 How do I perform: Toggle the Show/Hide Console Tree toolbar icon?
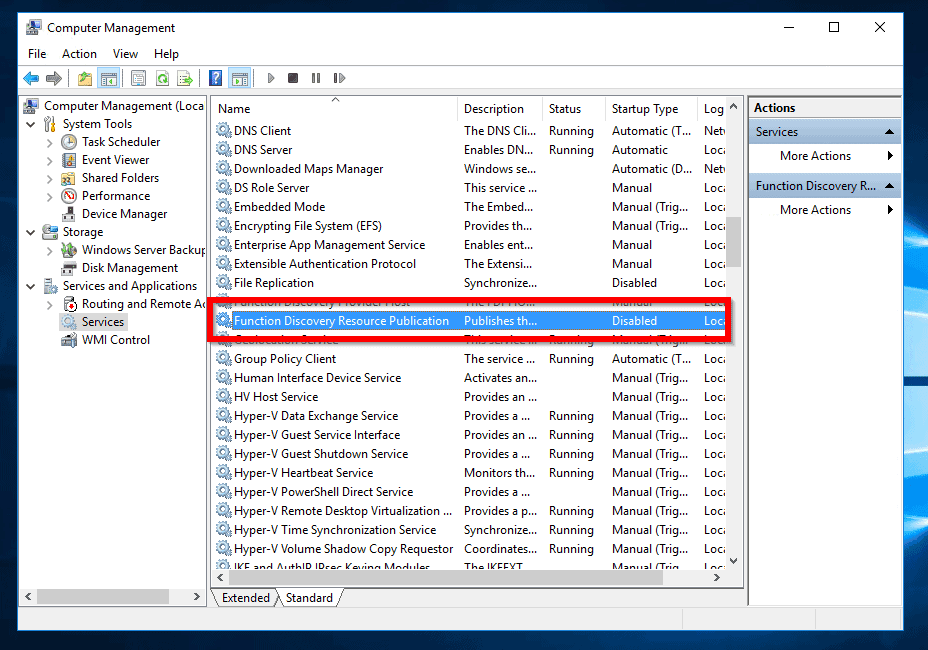(x=109, y=78)
